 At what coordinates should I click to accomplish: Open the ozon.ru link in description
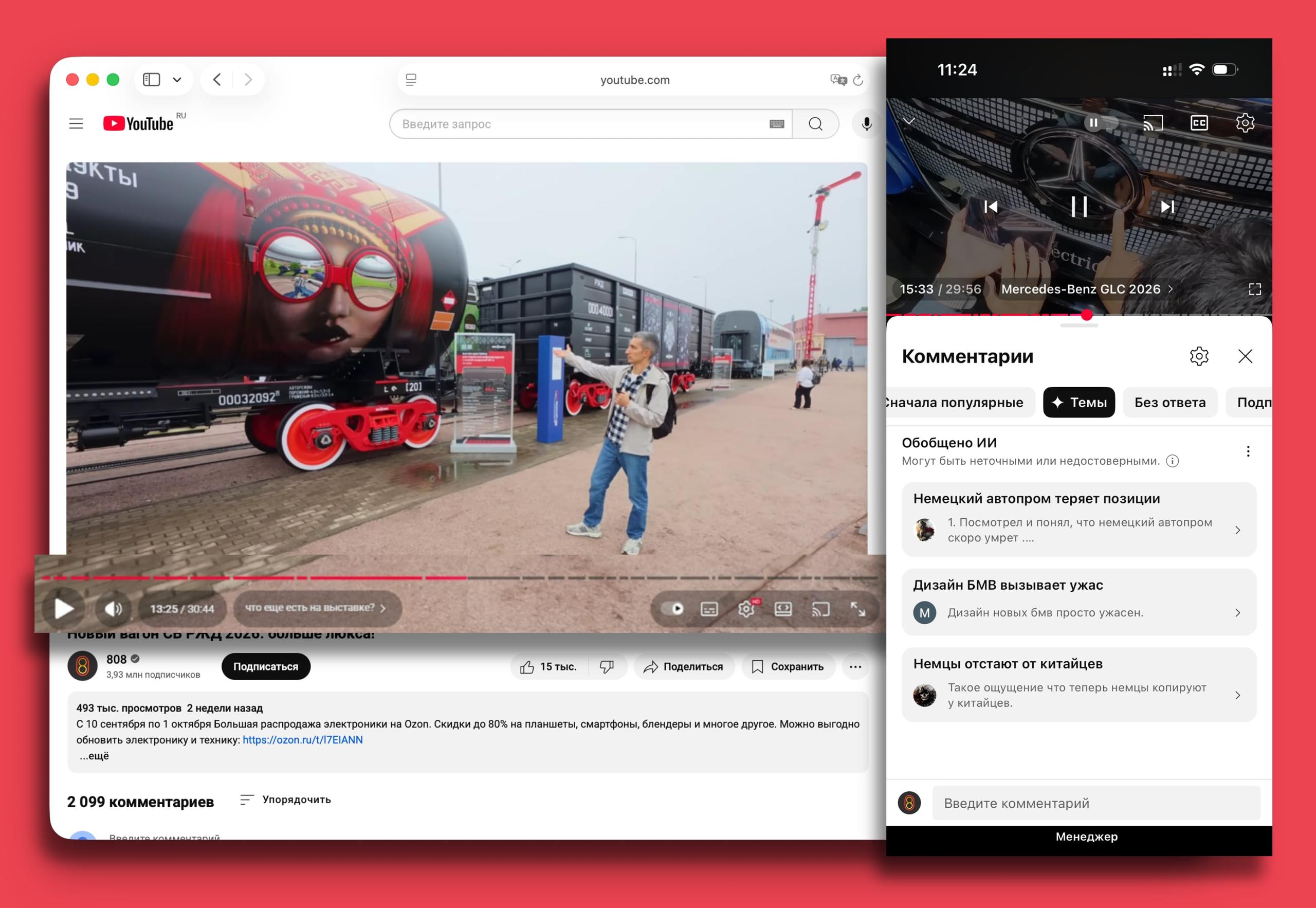click(x=303, y=740)
